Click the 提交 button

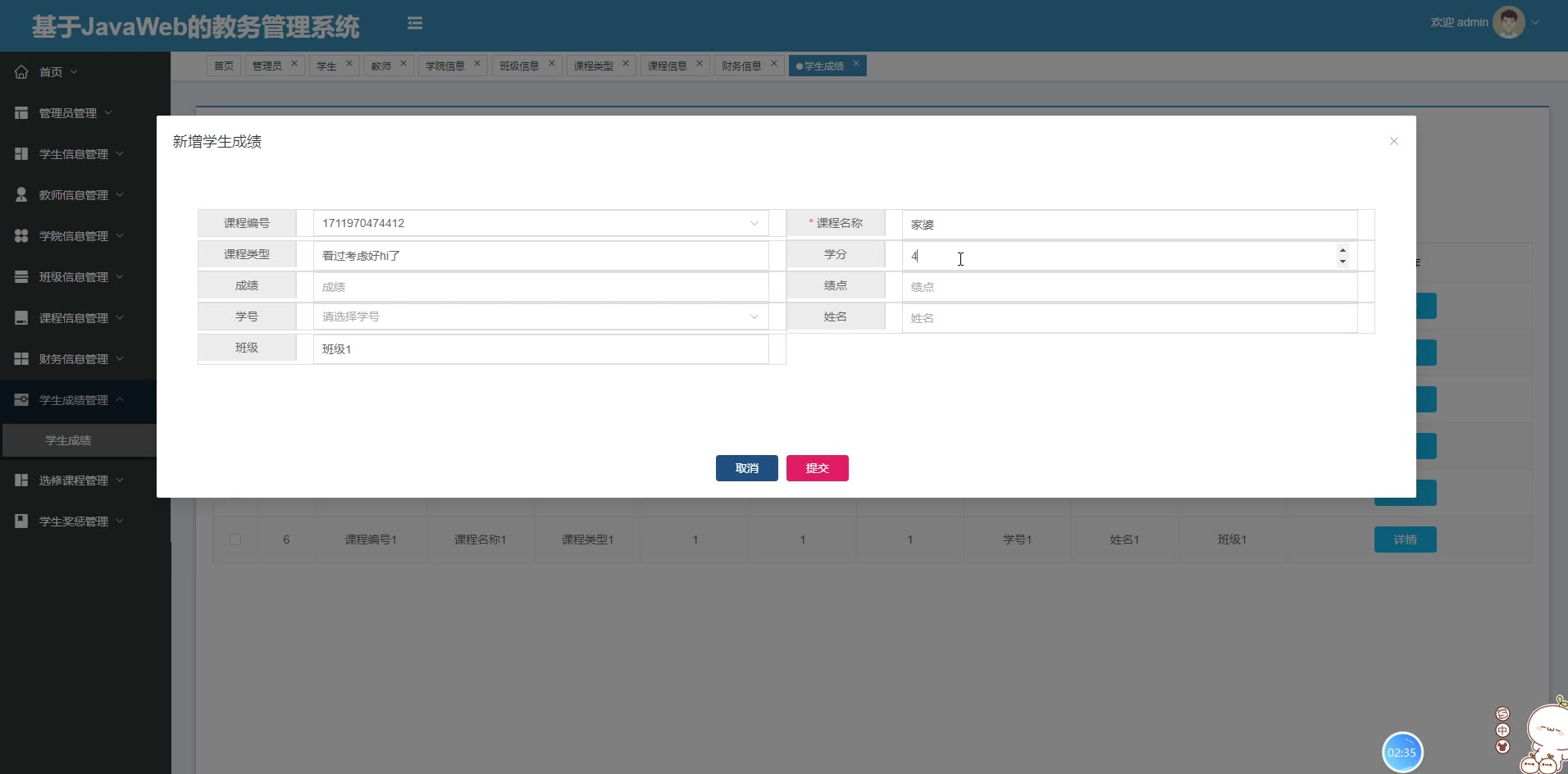pyautogui.click(x=818, y=468)
